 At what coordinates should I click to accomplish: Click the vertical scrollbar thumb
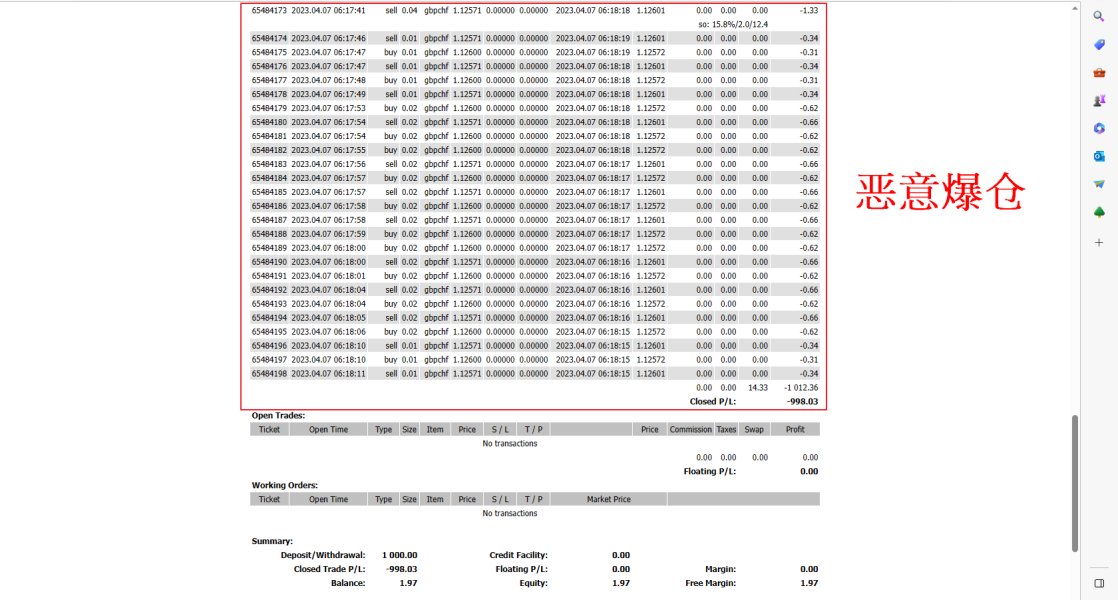point(1075,483)
